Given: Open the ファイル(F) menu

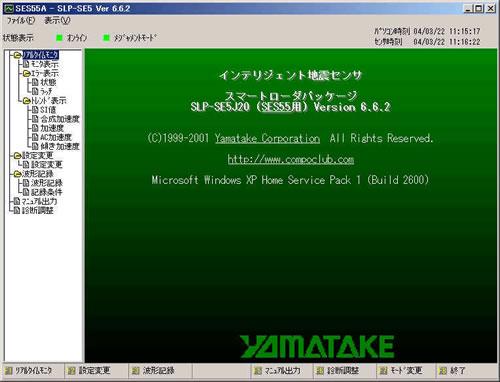Looking at the screenshot, I should tap(21, 21).
